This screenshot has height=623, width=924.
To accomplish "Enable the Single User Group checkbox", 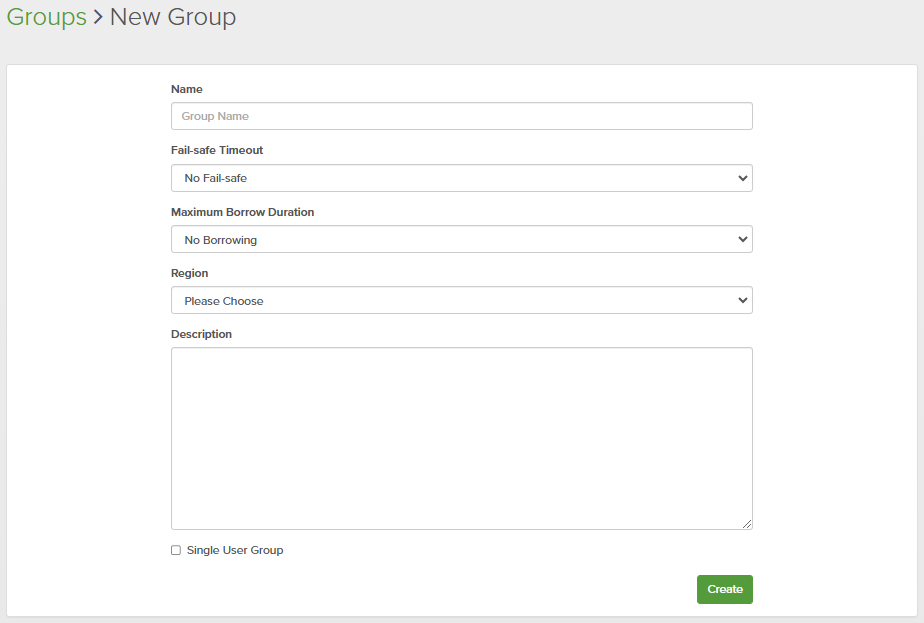I will point(176,550).
